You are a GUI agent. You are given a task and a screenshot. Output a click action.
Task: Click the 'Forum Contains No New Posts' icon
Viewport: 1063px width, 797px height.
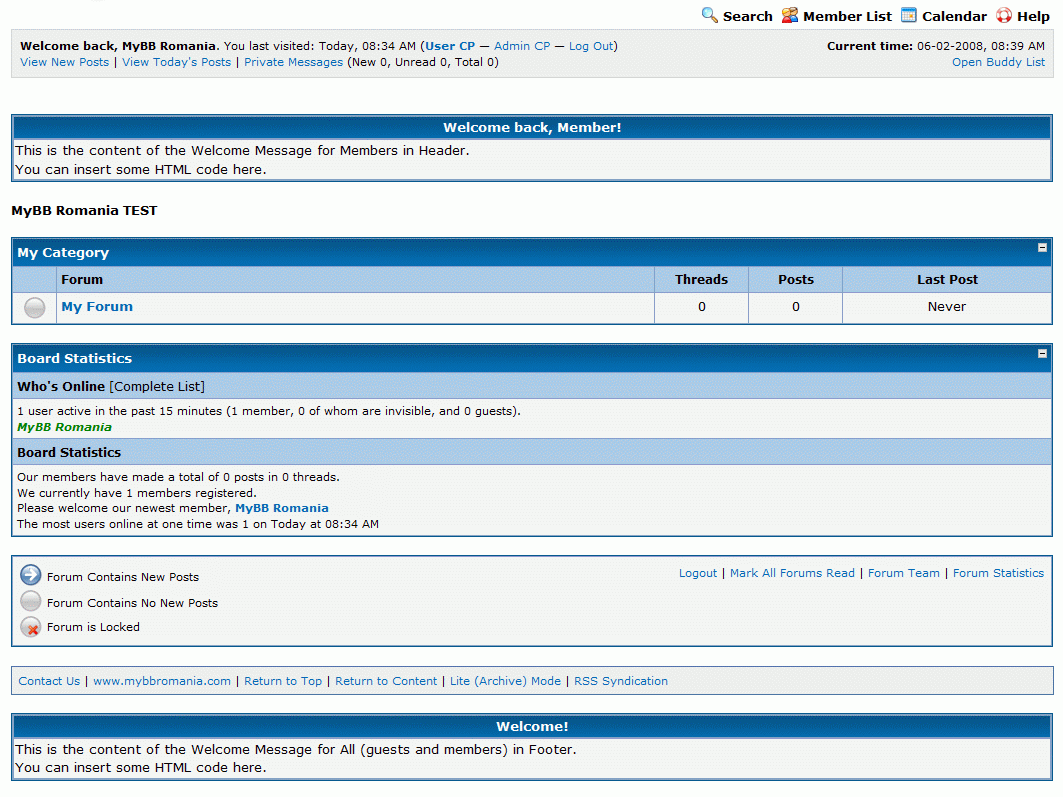coord(31,601)
